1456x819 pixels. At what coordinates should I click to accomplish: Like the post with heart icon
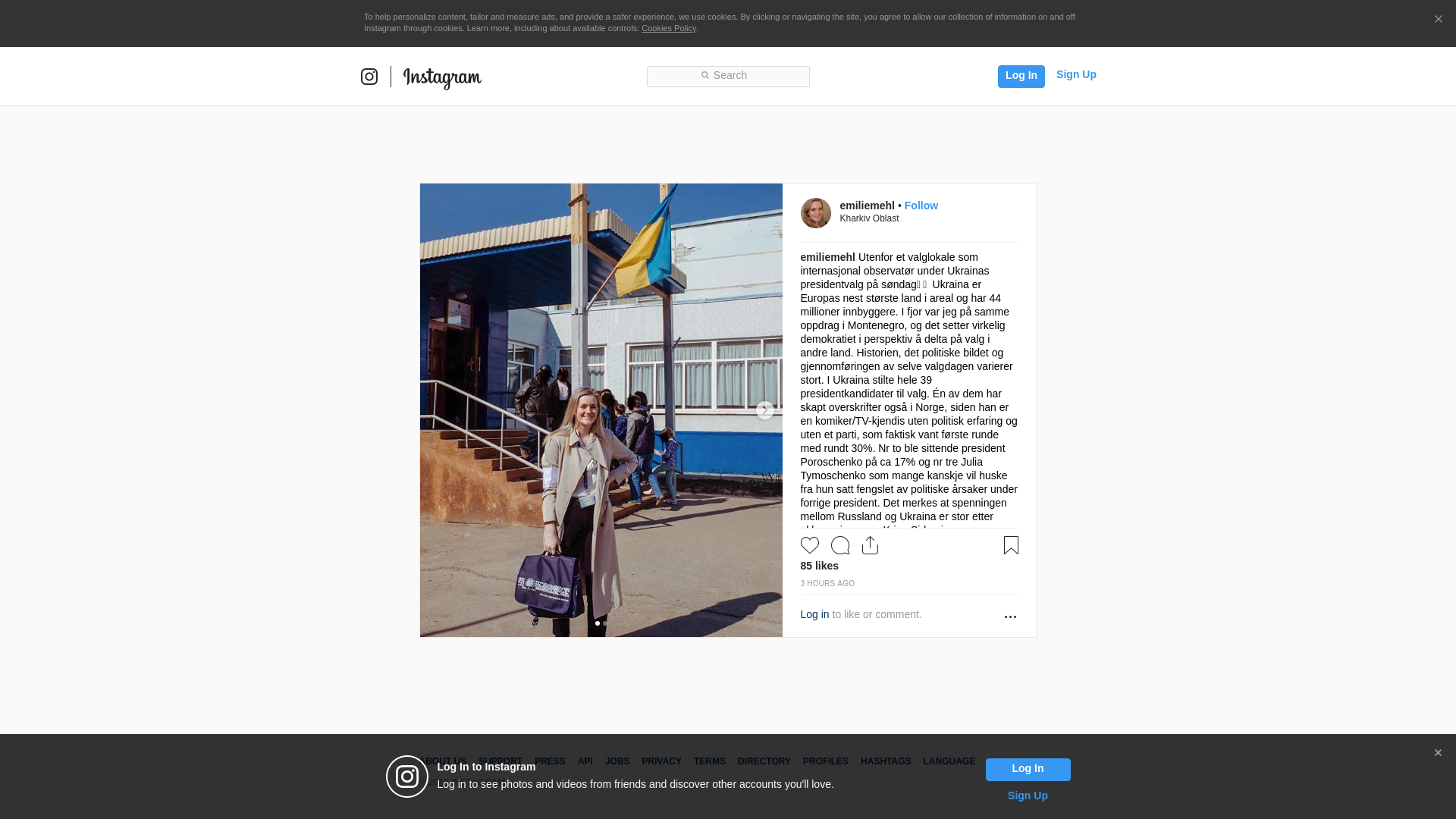click(810, 545)
